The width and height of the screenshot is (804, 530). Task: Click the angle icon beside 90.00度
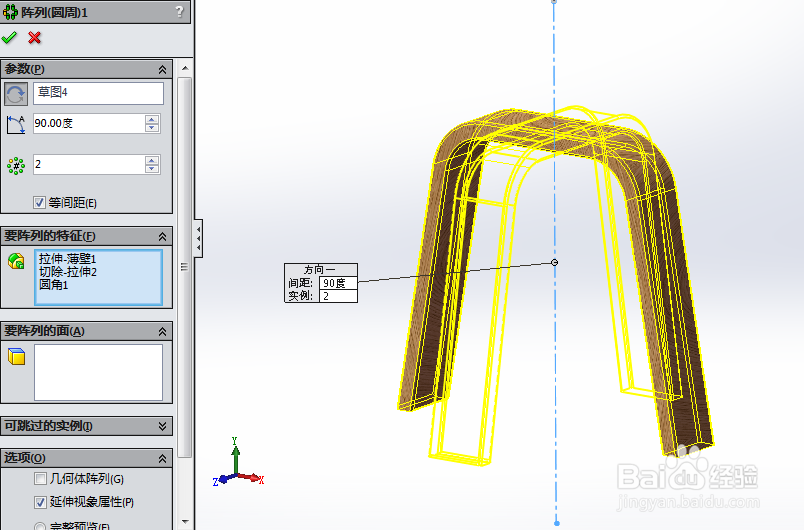pos(16,125)
